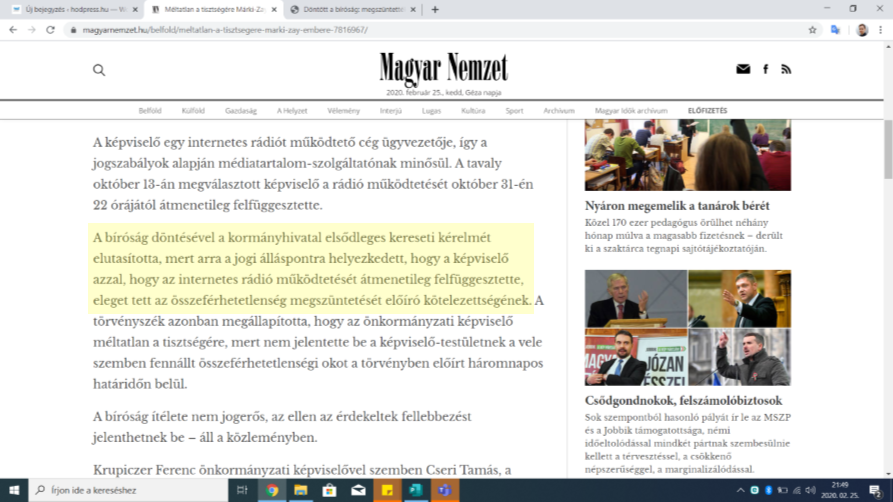Open the RSS feed icon
Screen dimensions: 893x502
(x=786, y=69)
